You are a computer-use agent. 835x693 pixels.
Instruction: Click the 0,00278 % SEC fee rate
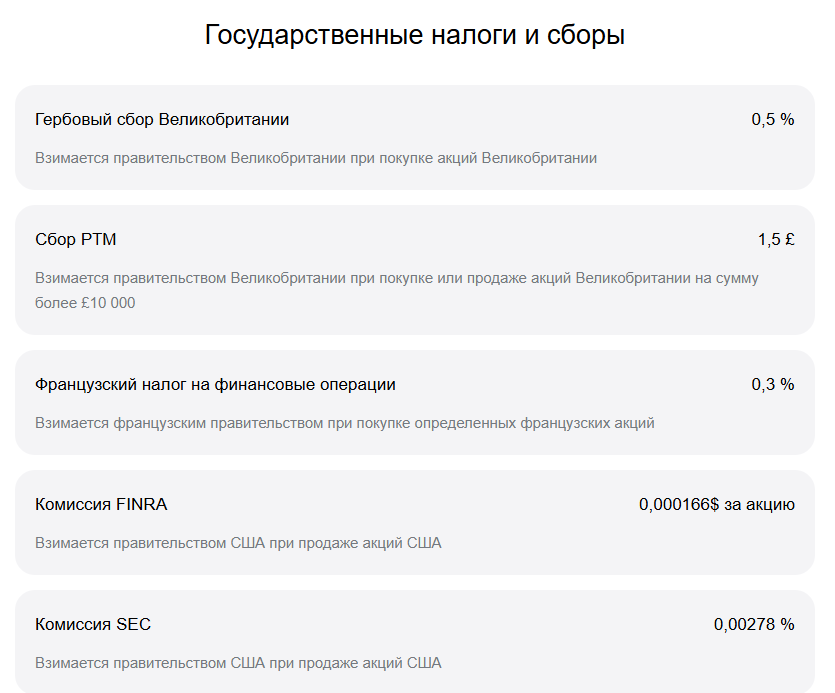754,625
